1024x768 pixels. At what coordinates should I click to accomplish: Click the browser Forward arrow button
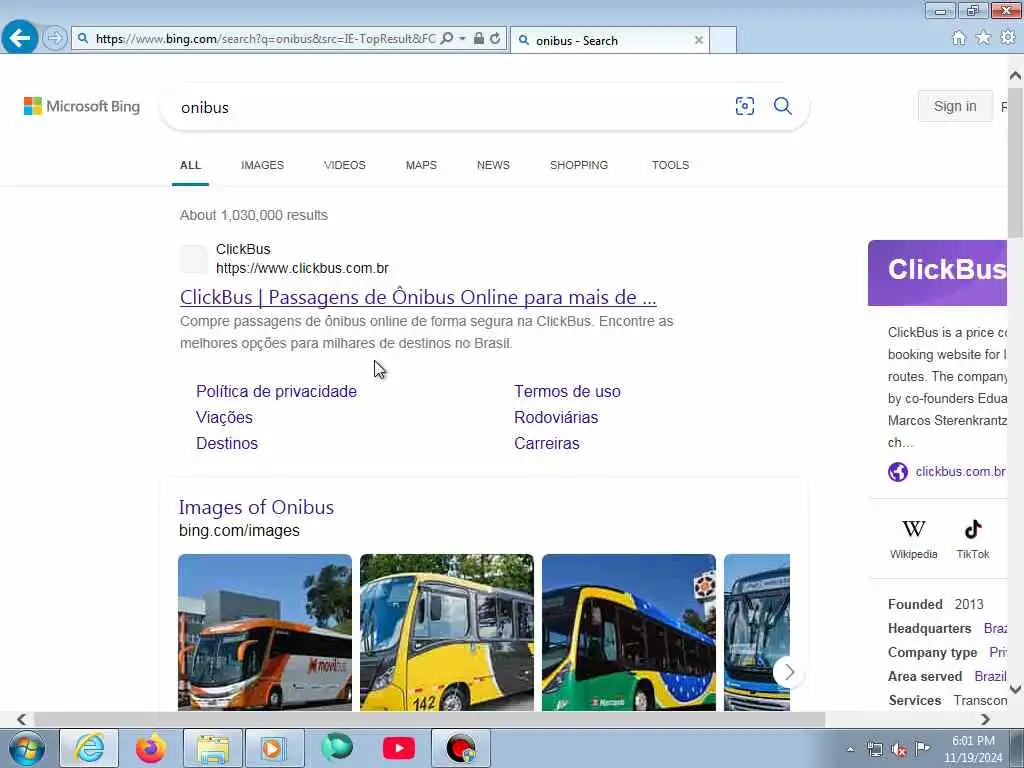55,38
